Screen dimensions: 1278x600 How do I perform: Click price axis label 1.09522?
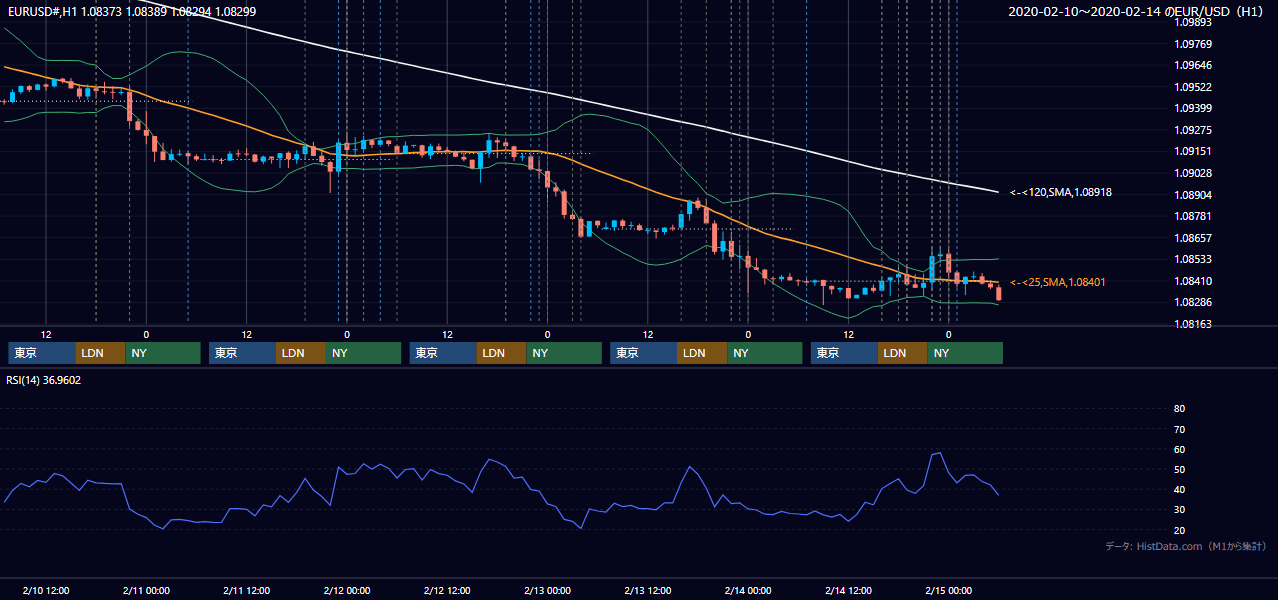click(x=1192, y=87)
